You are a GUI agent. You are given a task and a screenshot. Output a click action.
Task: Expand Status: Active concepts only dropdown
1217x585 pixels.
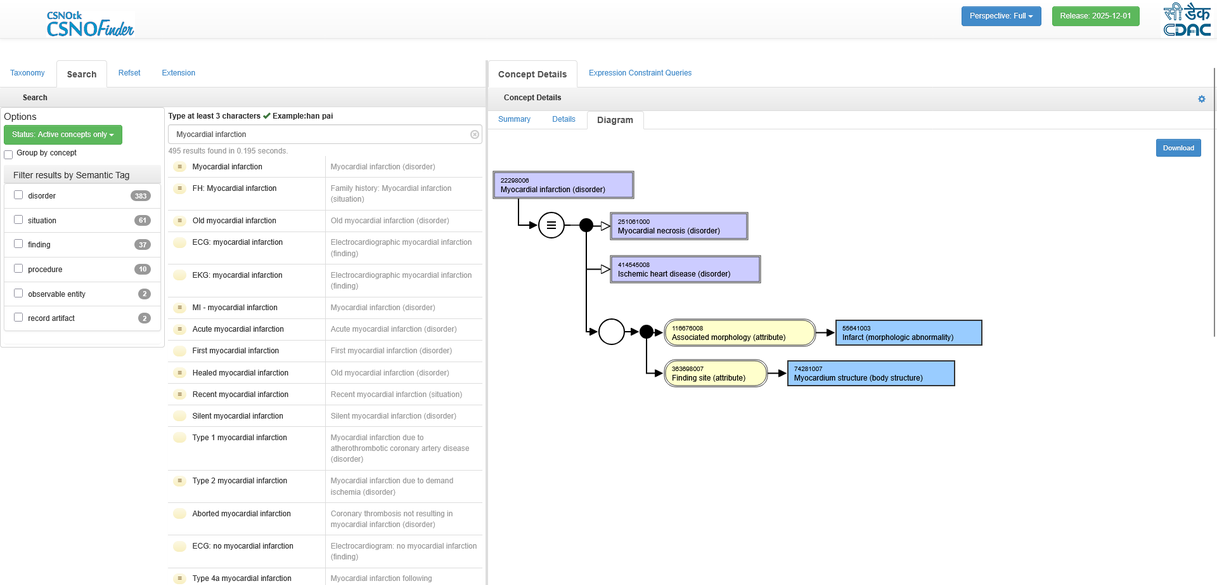(63, 134)
